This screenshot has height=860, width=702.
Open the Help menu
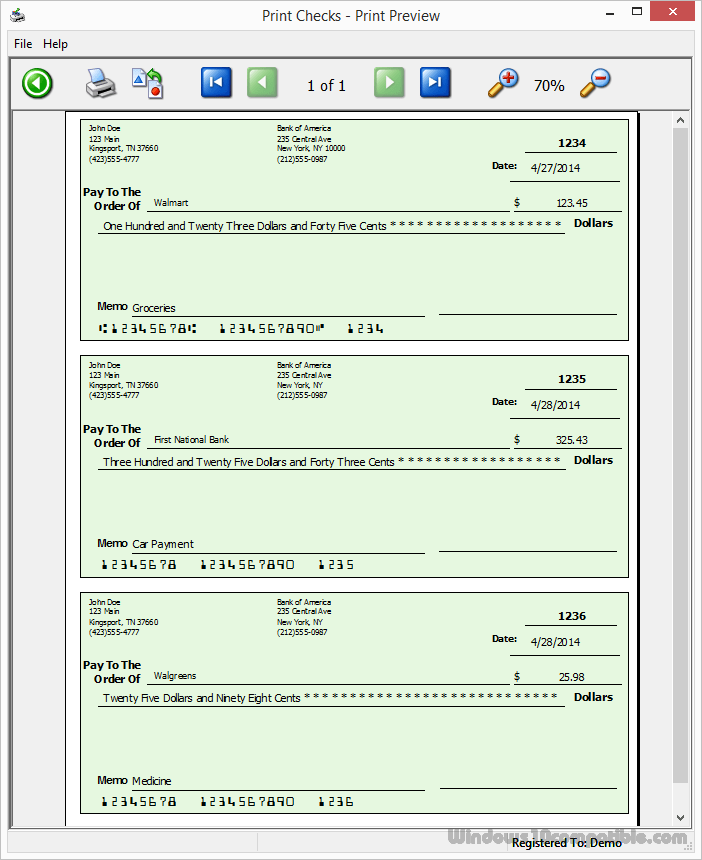pos(56,44)
